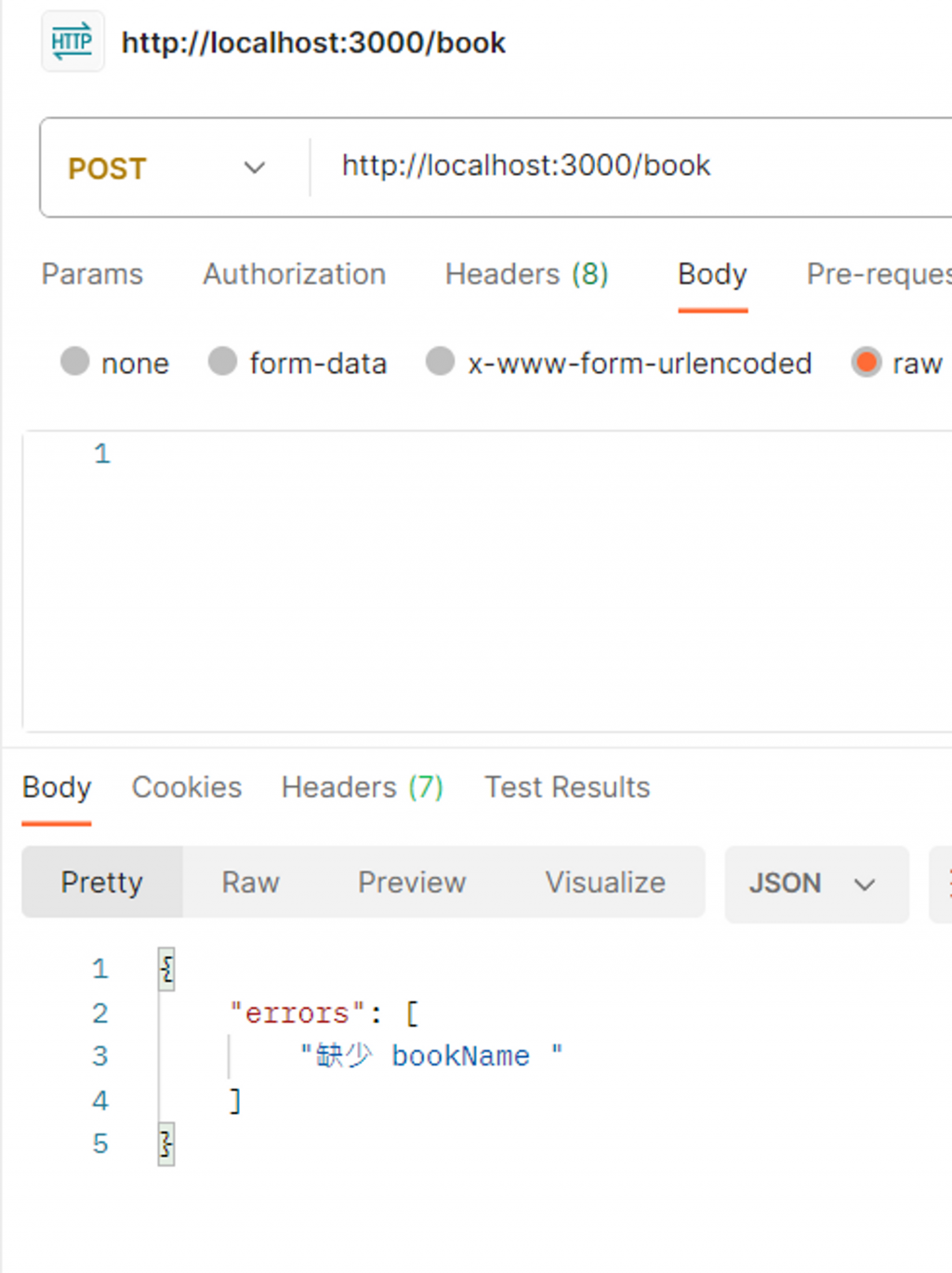Open the Visualize response view
952x1273 pixels.
point(605,882)
